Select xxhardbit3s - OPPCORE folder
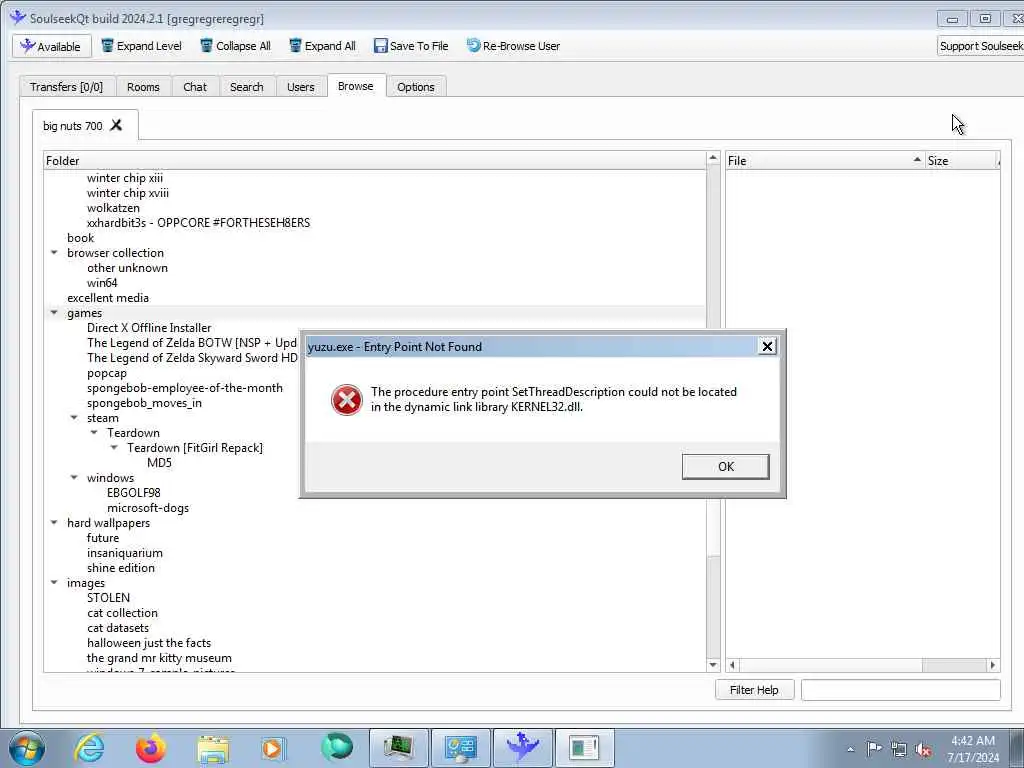The width and height of the screenshot is (1024, 768). [x=199, y=223]
